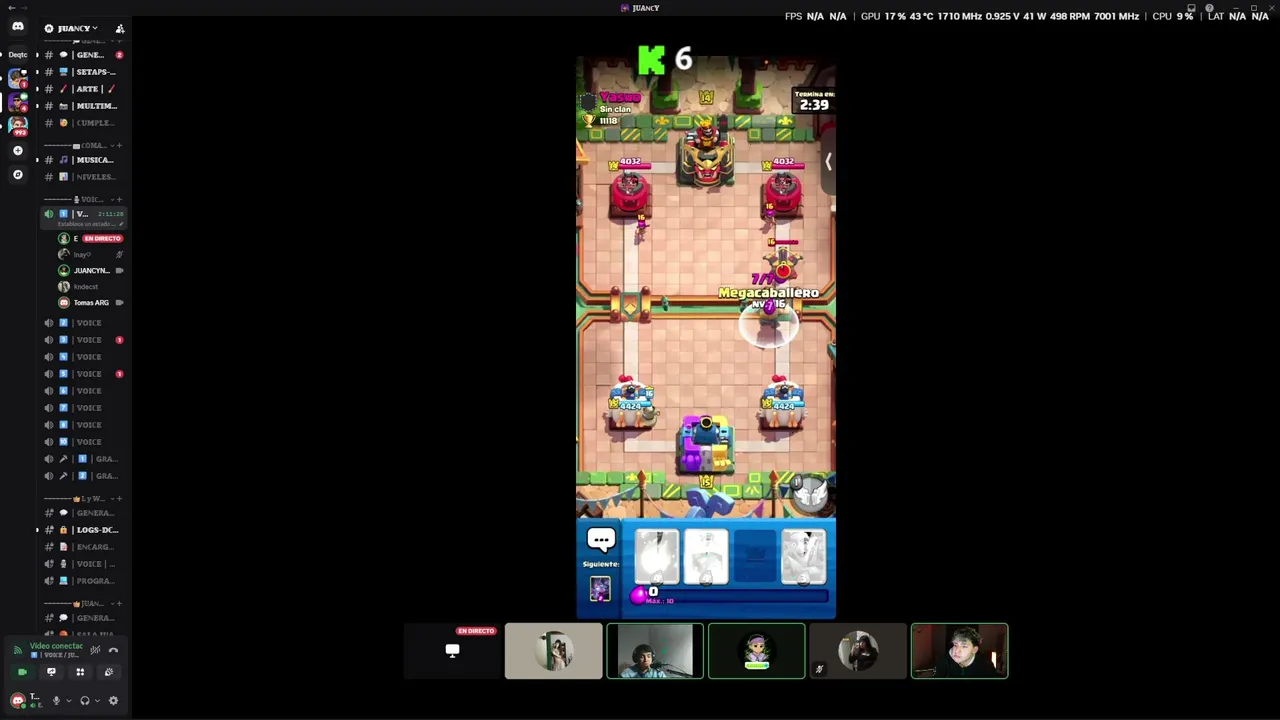The image size is (1280, 720).
Task: Go back using the back arrow
Action: coord(11,8)
